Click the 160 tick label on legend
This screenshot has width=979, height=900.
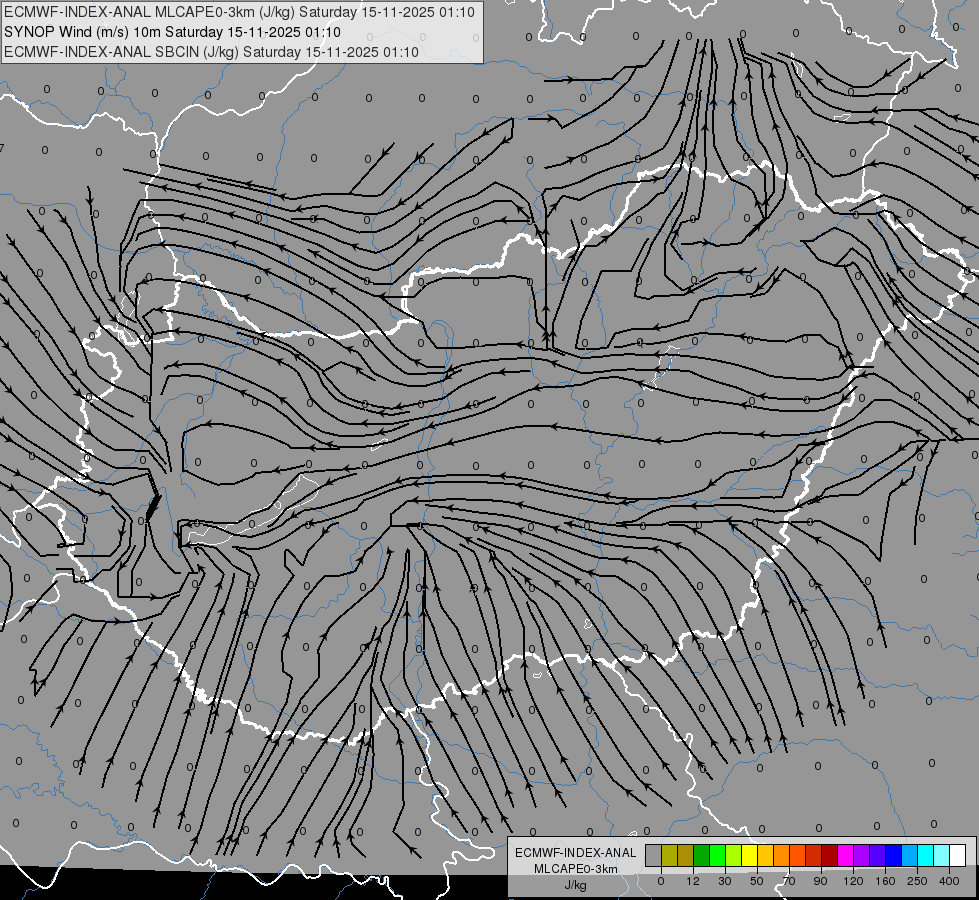click(x=885, y=881)
